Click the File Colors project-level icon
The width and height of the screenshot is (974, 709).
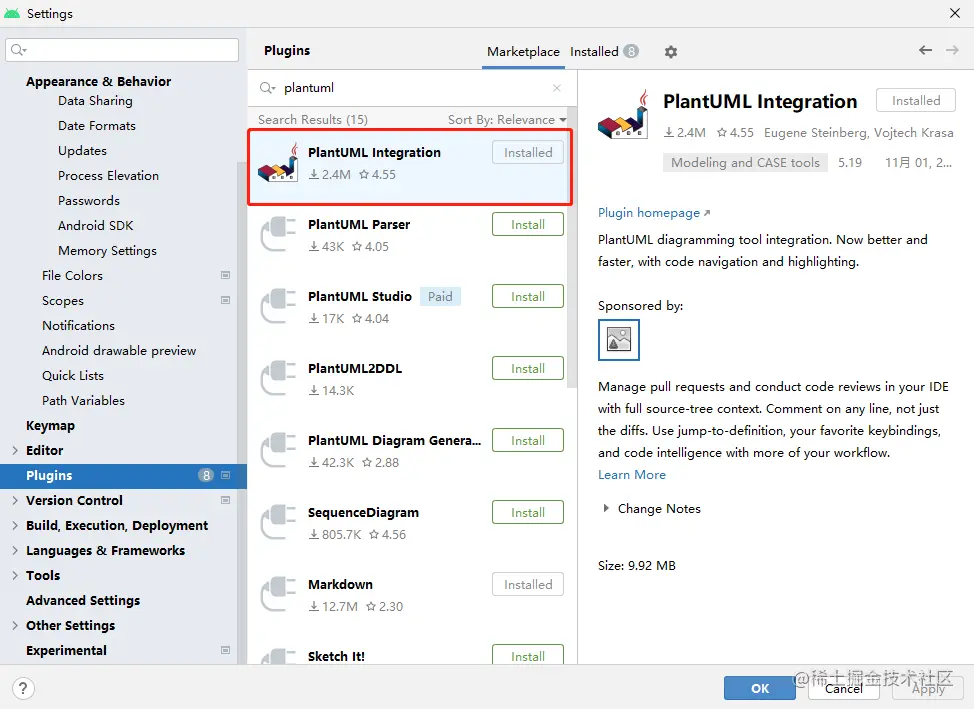tap(225, 275)
